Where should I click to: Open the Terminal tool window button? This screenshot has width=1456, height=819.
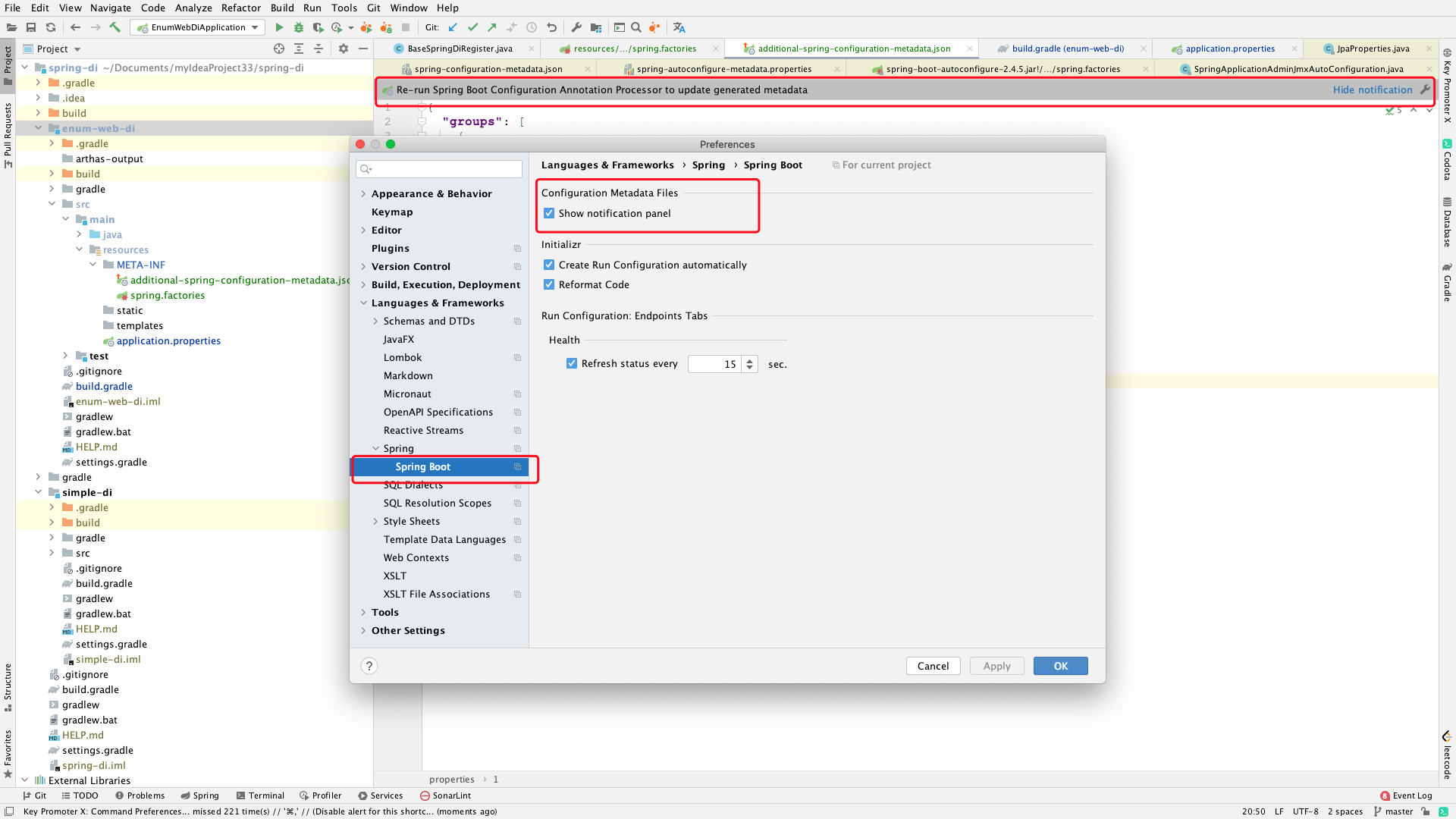260,795
